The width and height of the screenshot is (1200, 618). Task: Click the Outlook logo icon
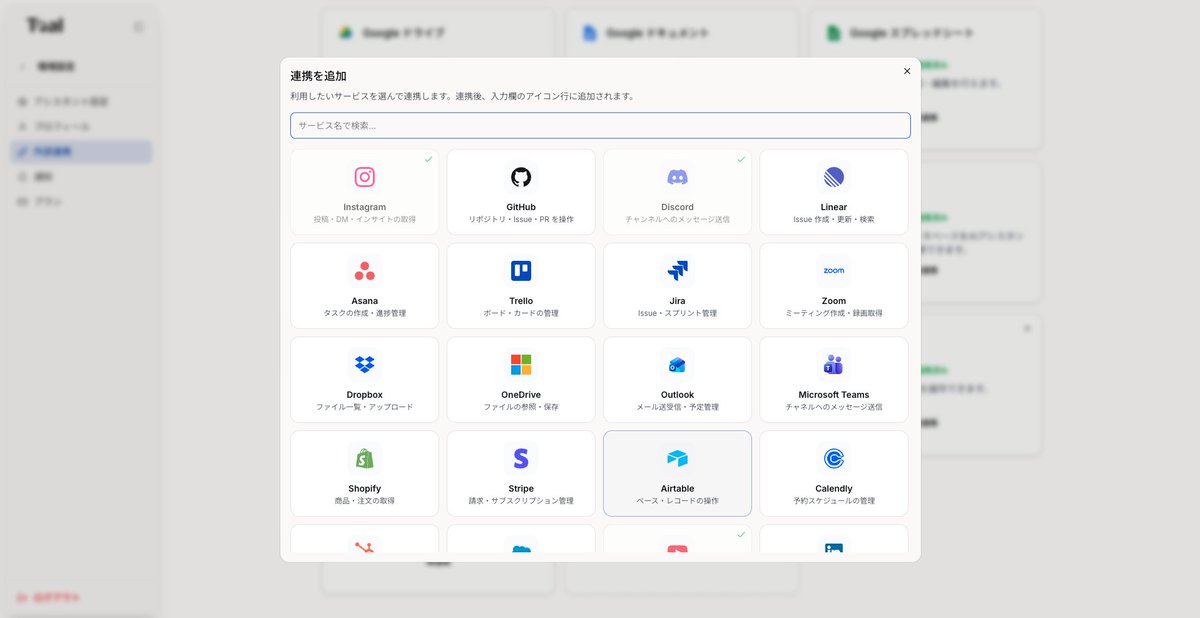coord(677,365)
